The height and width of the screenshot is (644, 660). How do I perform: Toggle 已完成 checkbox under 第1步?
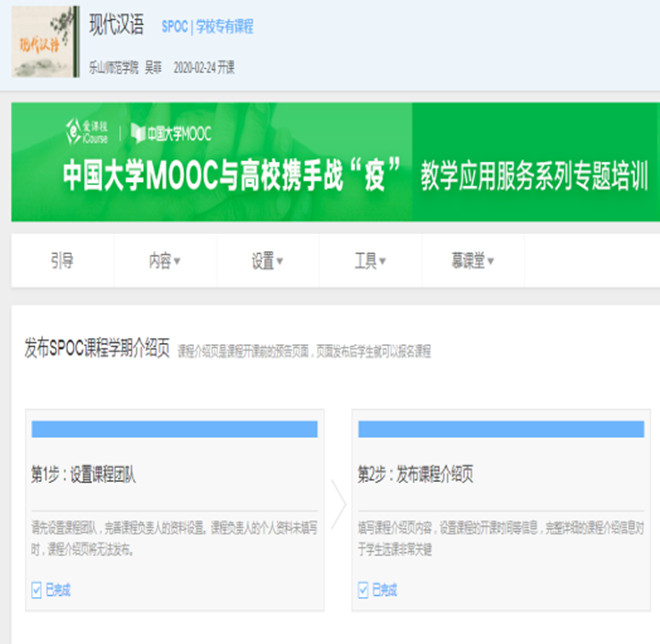click(37, 589)
